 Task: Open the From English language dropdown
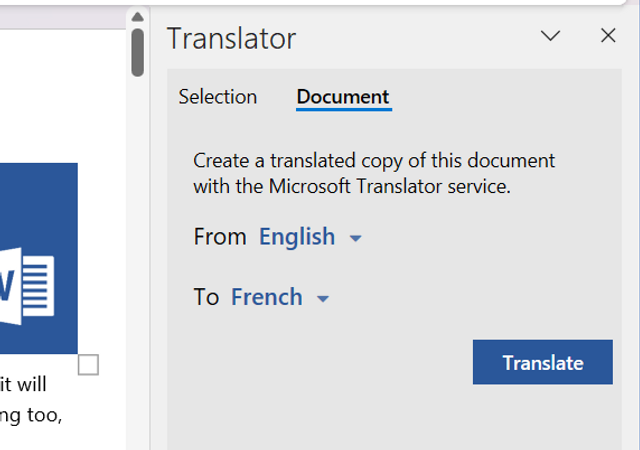[310, 236]
